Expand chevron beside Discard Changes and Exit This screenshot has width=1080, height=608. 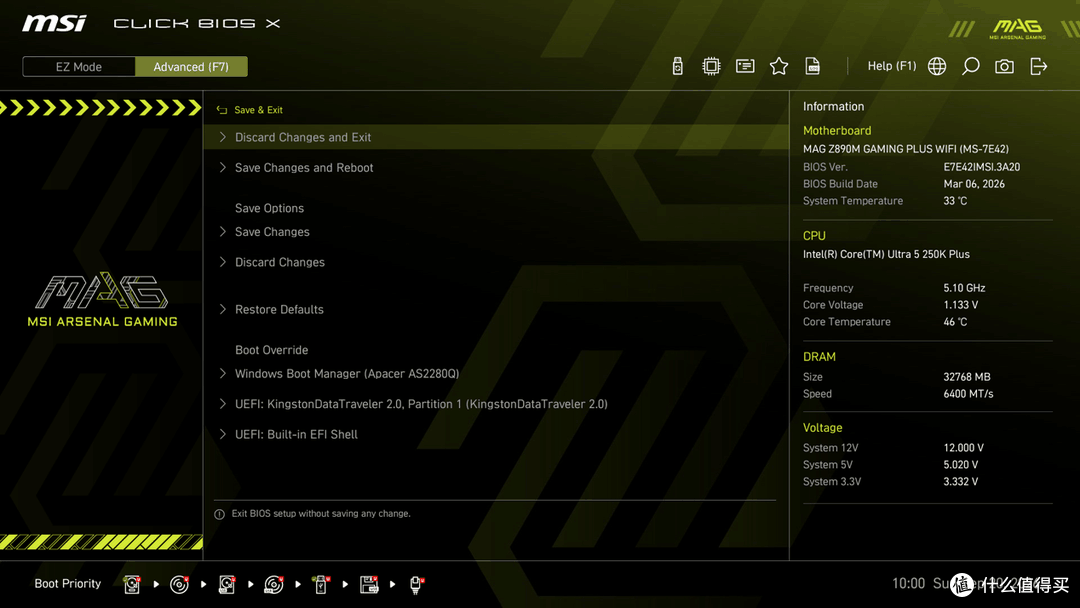point(222,137)
